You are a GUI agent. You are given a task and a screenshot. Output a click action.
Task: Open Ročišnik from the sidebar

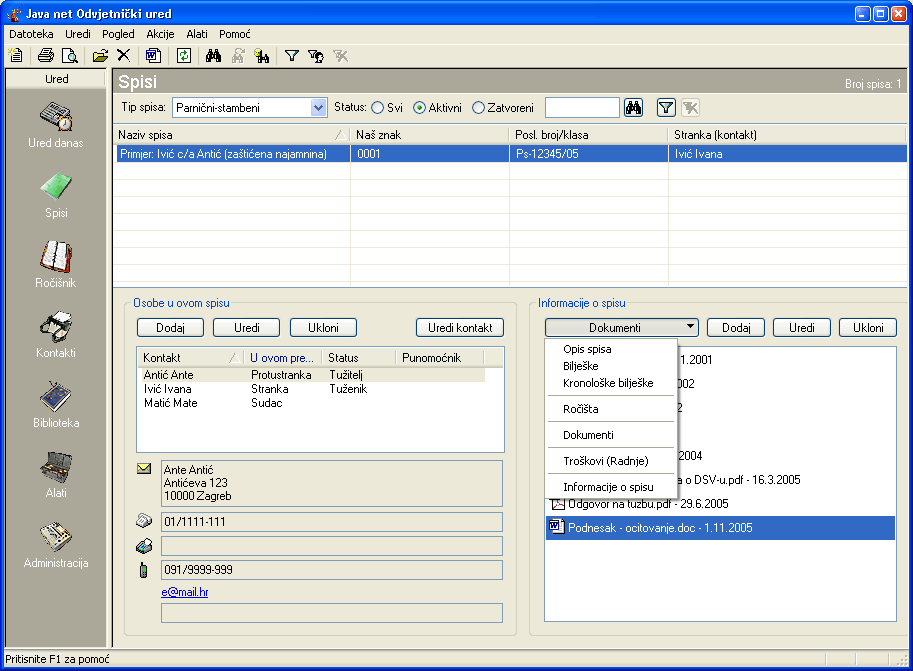(56, 265)
